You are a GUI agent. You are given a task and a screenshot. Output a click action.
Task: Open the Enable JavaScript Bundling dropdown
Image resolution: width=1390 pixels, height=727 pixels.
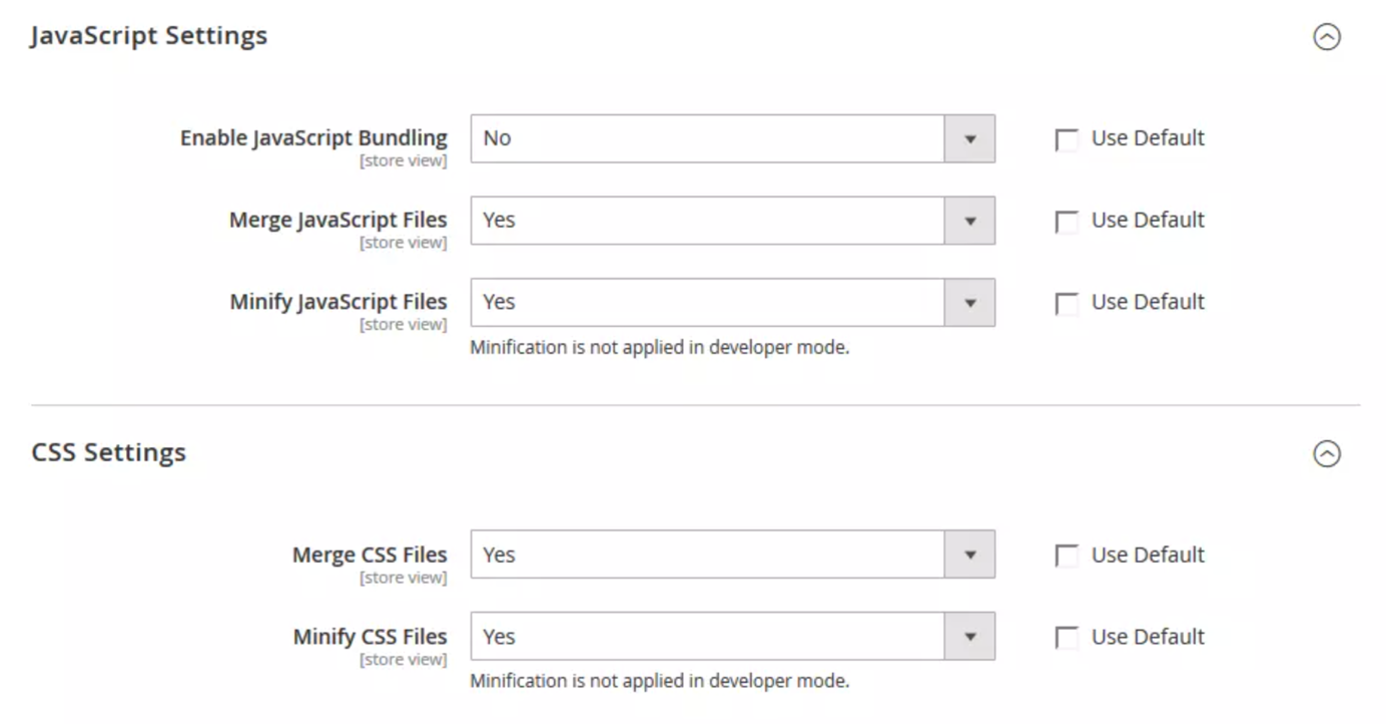(700, 138)
